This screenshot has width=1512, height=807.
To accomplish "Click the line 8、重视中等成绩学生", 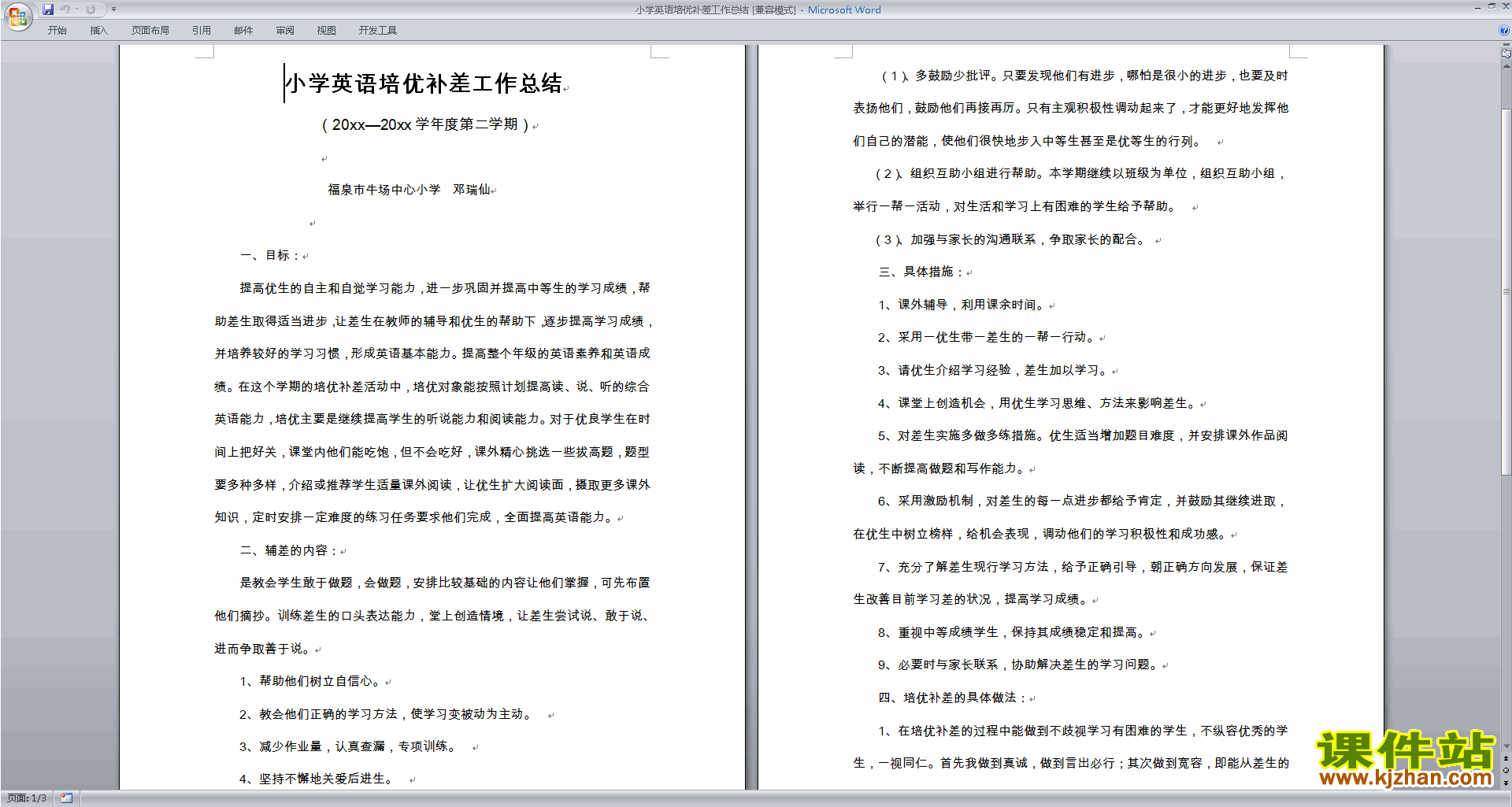I will 938,632.
